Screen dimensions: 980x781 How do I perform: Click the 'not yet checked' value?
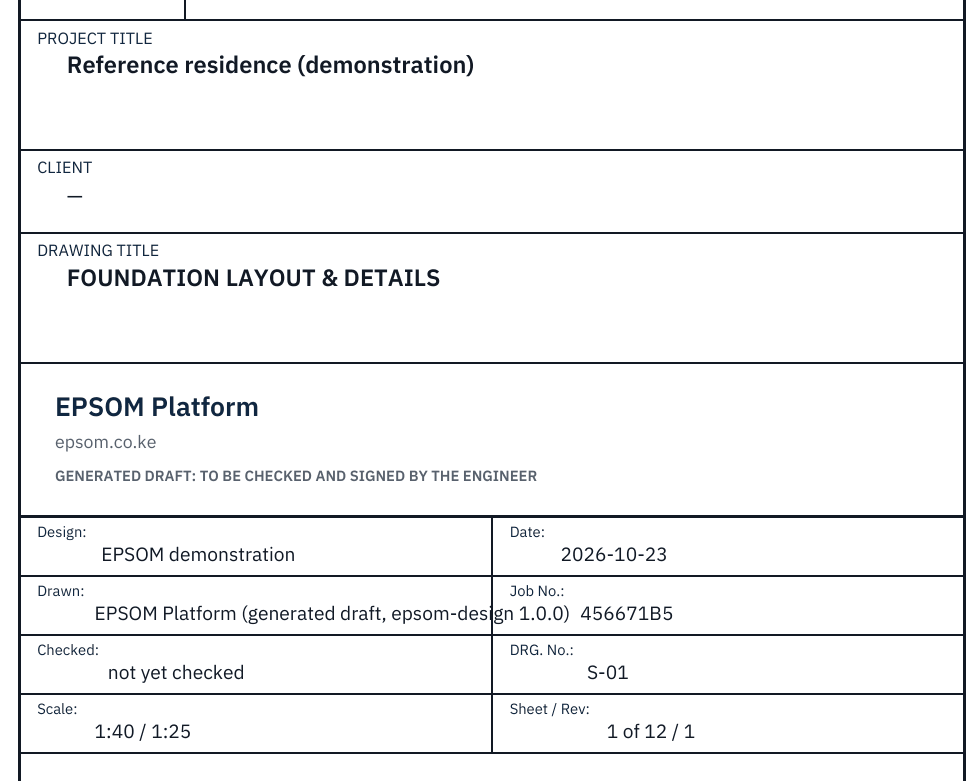(x=176, y=673)
